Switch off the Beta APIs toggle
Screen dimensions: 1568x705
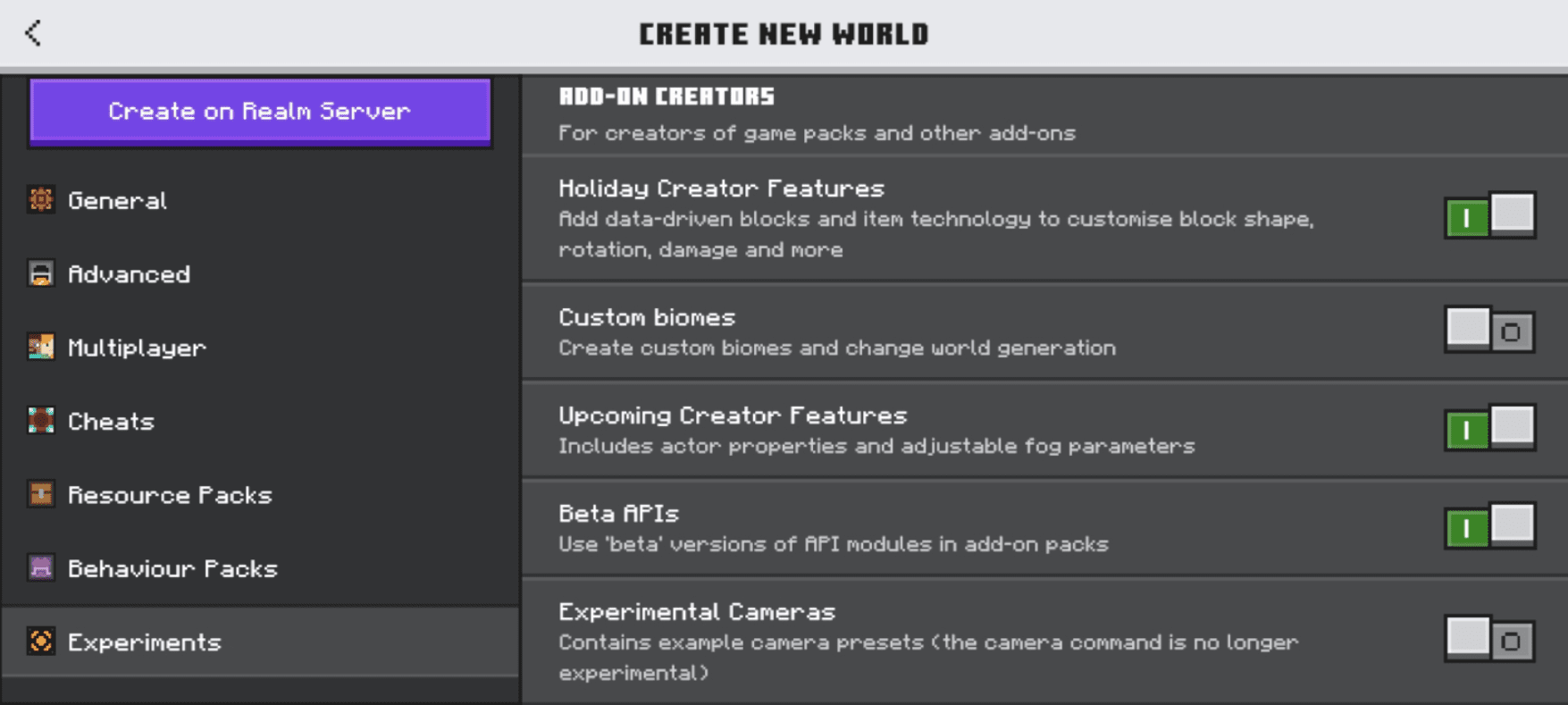coord(1489,527)
